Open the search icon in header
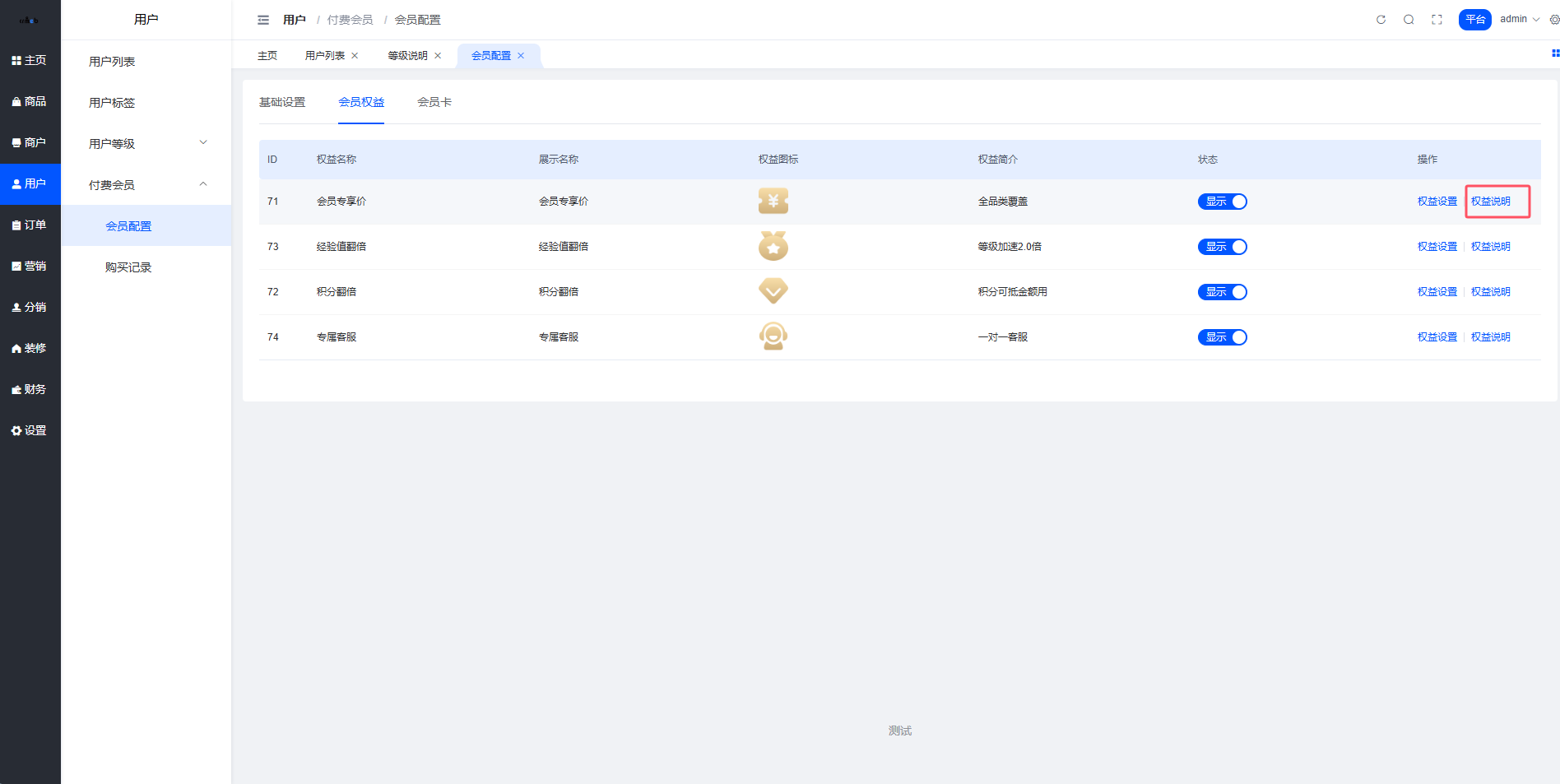The width and height of the screenshot is (1560, 784). click(1409, 20)
